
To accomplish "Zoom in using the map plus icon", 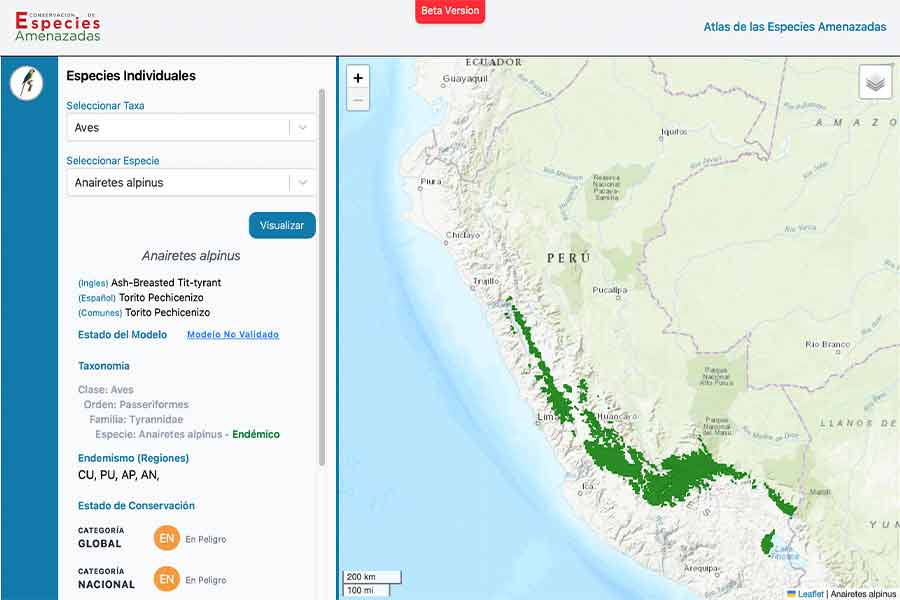I will point(357,76).
